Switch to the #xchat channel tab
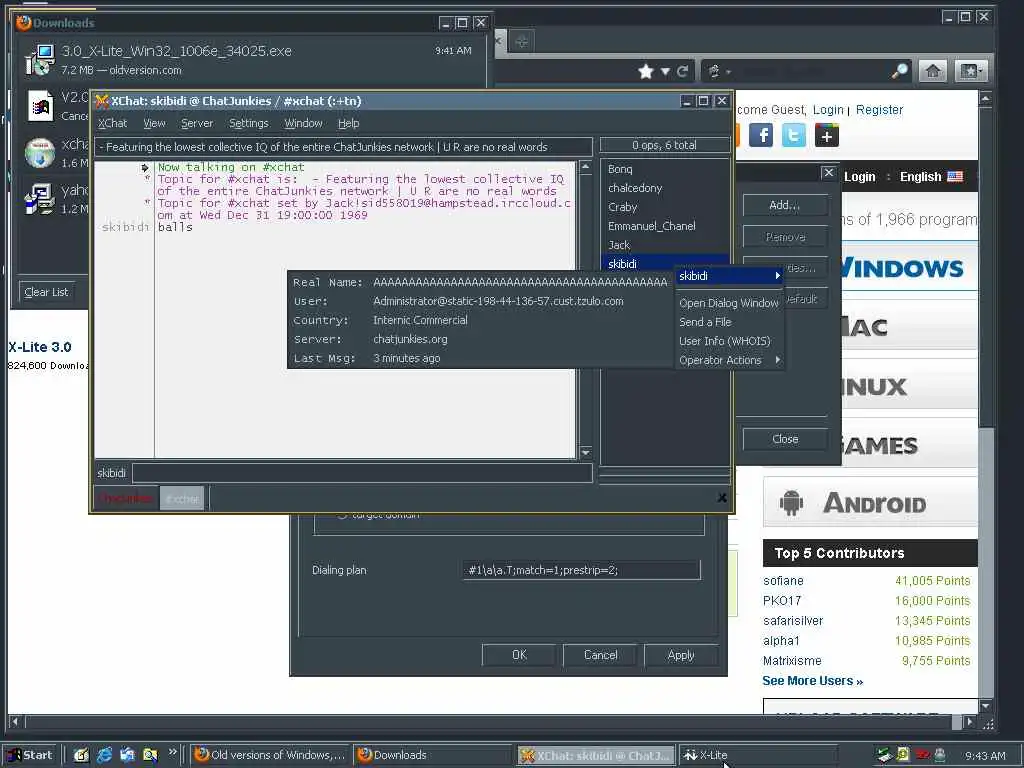Screen dimensions: 1024x768 [182, 499]
